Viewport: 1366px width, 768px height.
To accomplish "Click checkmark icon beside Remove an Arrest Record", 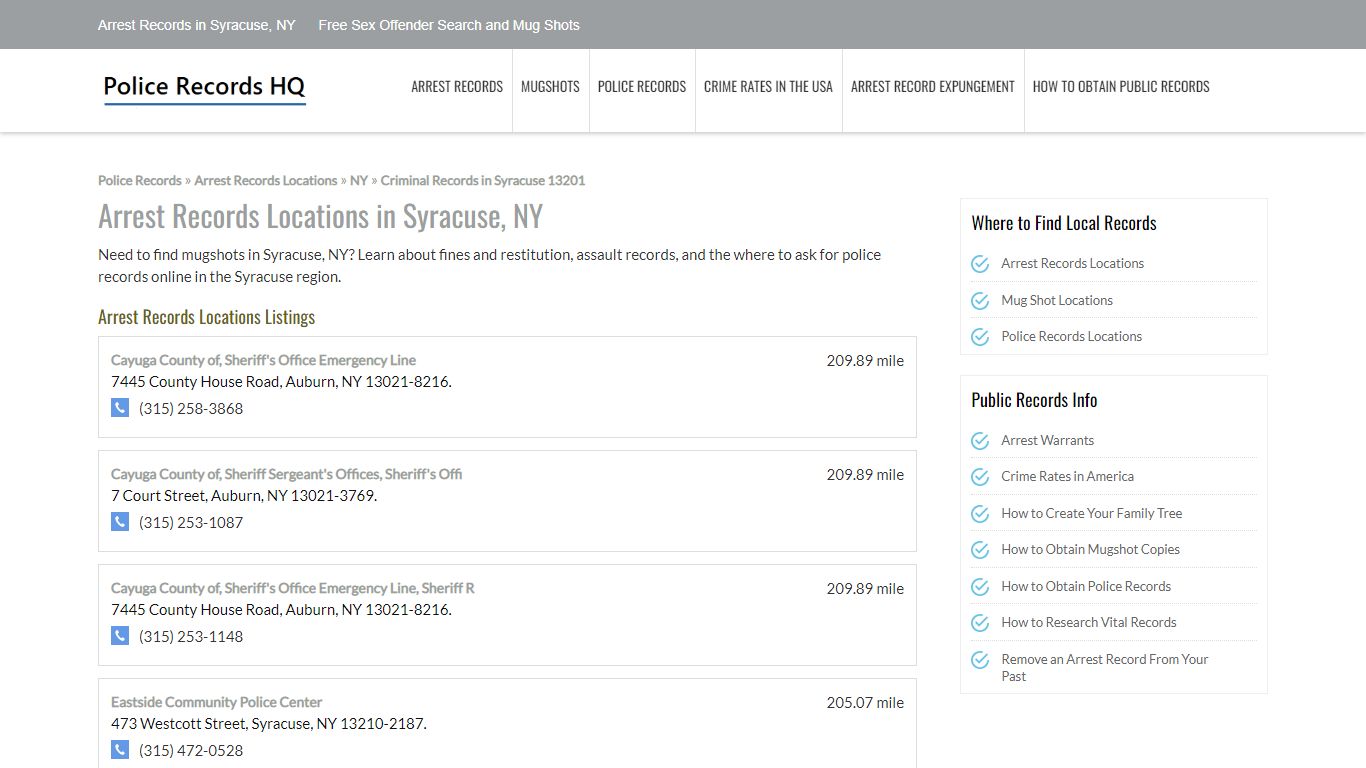I will click(x=980, y=660).
